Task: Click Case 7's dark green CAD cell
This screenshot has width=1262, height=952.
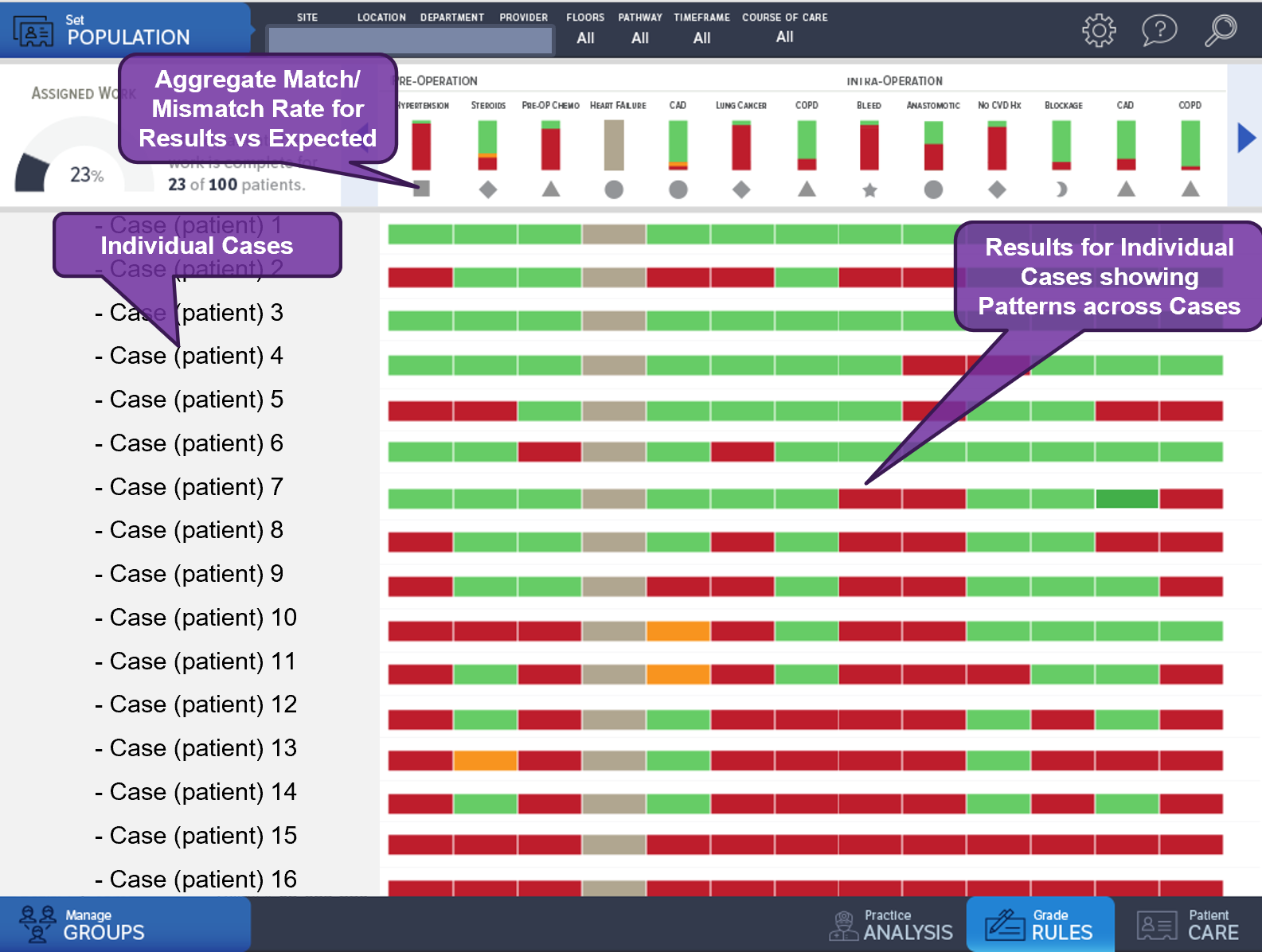Action: [x=1127, y=499]
